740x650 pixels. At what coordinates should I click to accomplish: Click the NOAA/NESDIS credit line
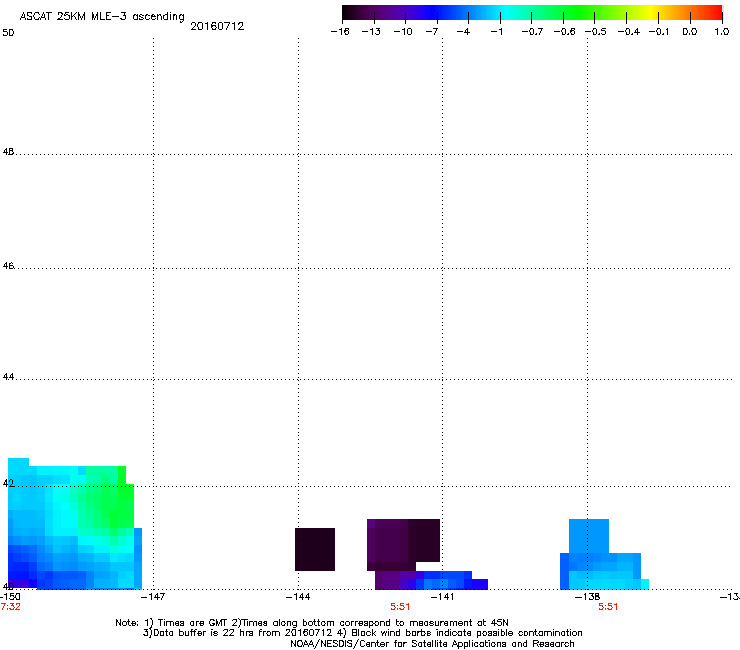click(x=432, y=644)
